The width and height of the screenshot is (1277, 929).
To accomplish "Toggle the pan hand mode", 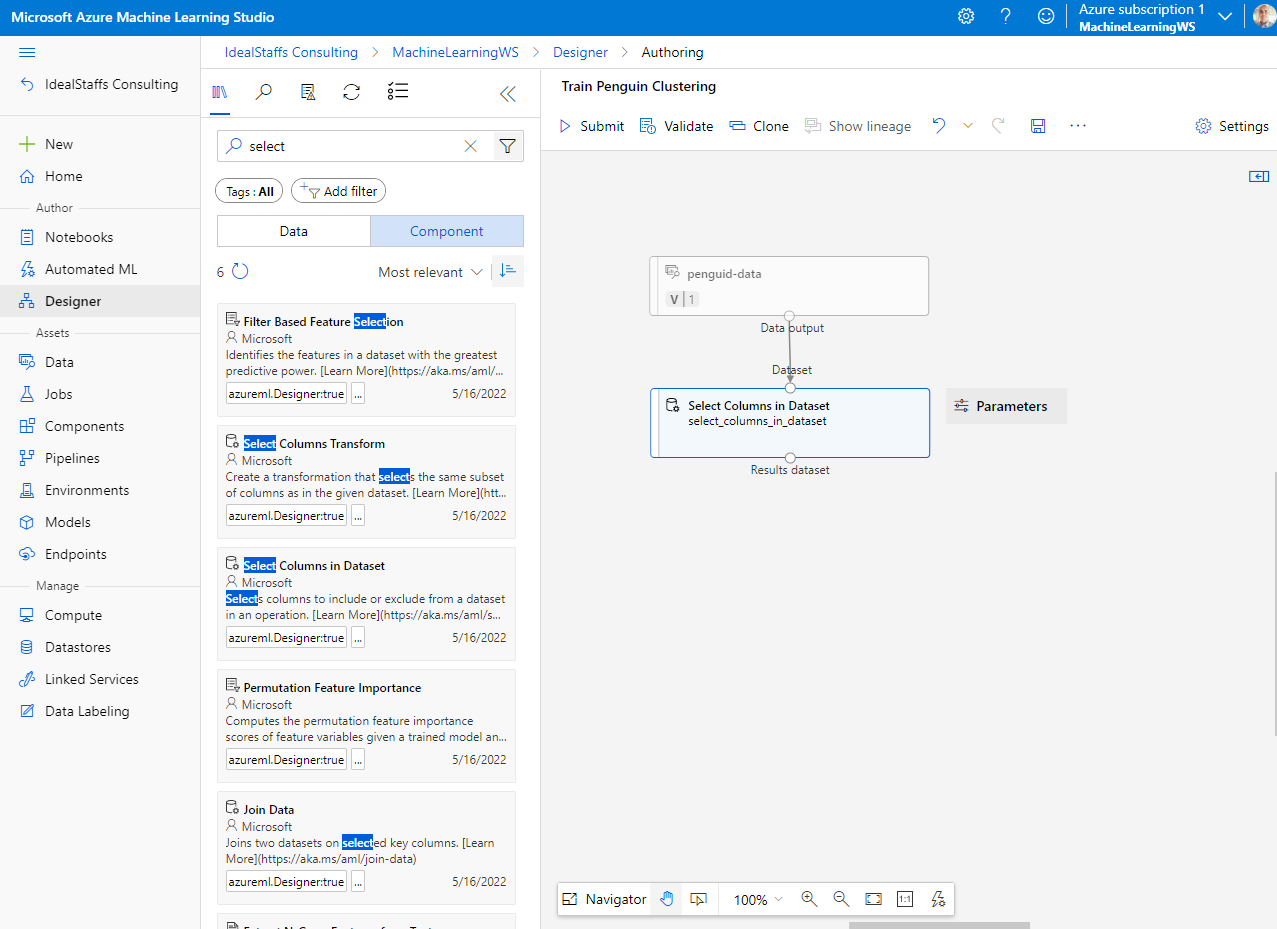I will (x=667, y=899).
